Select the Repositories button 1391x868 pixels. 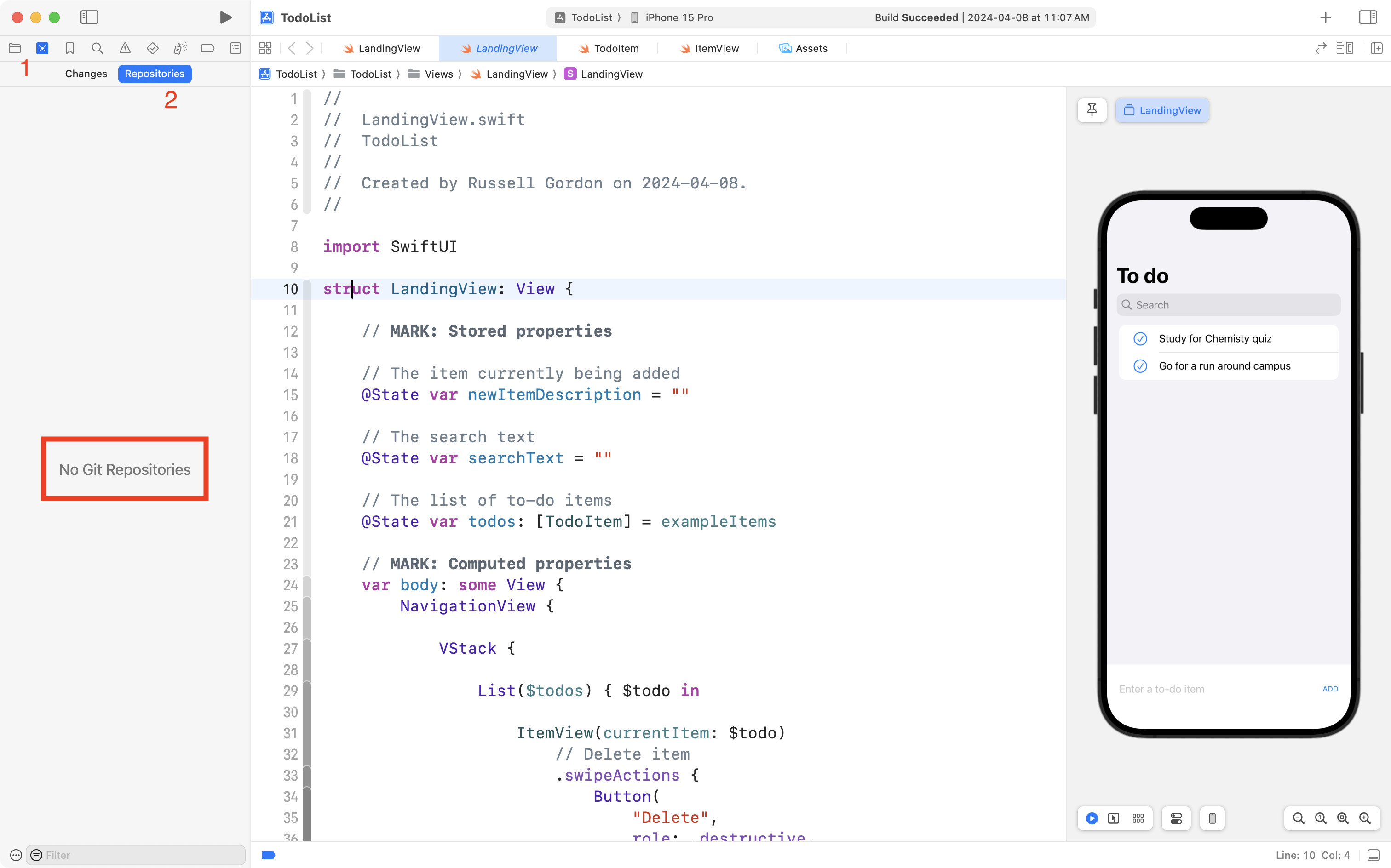pos(155,74)
